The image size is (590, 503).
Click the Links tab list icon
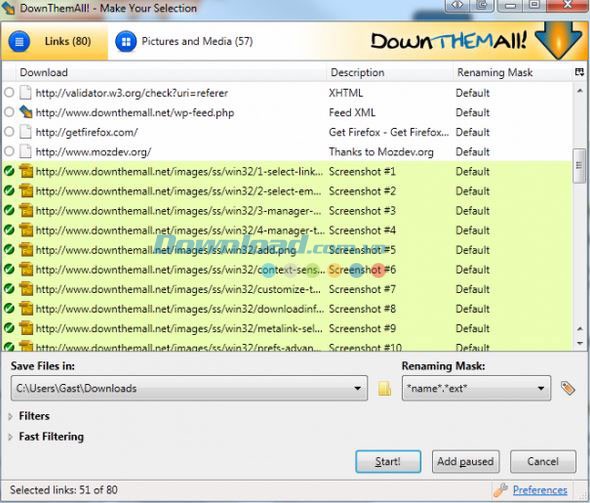tap(19, 41)
